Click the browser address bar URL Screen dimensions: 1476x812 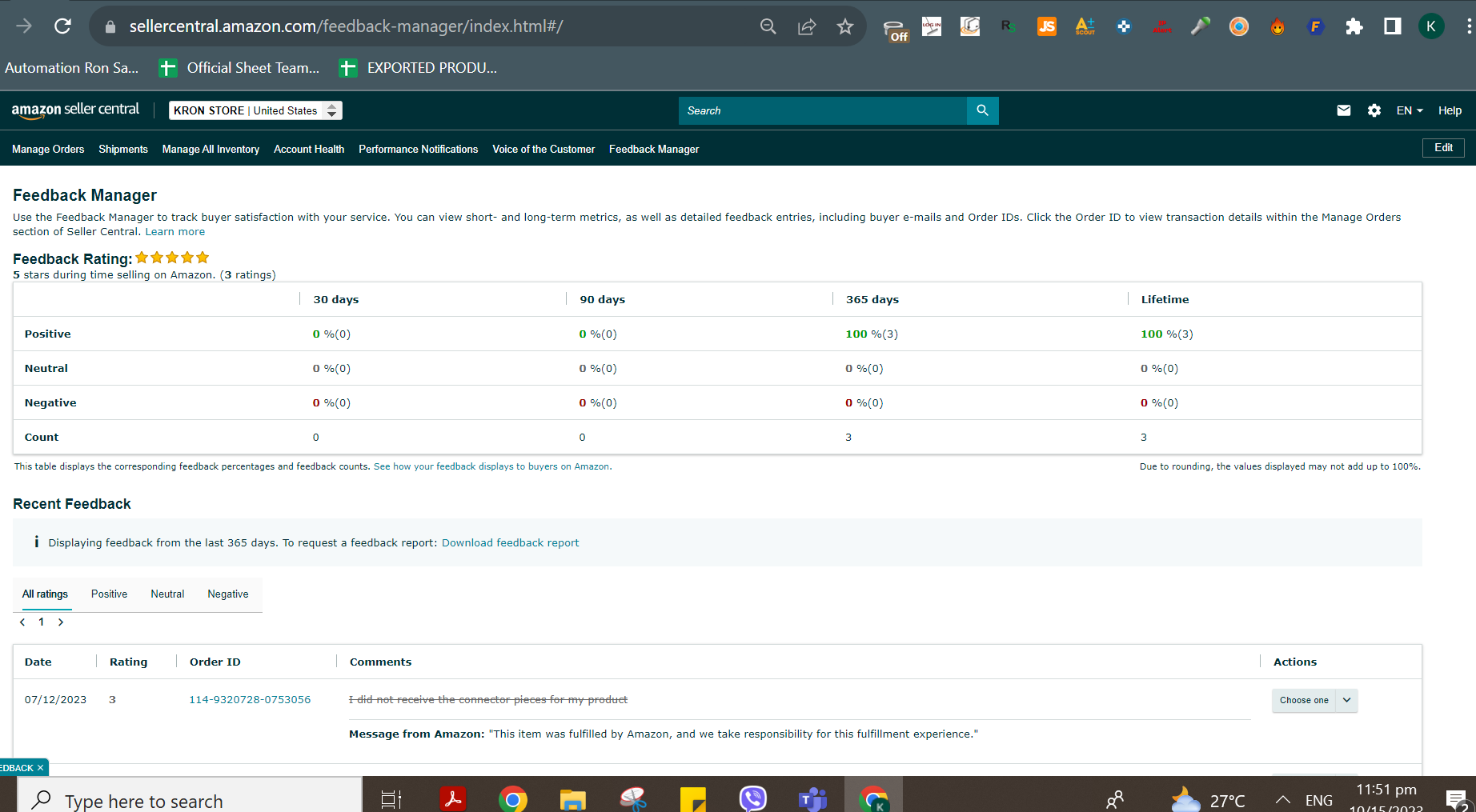click(347, 26)
